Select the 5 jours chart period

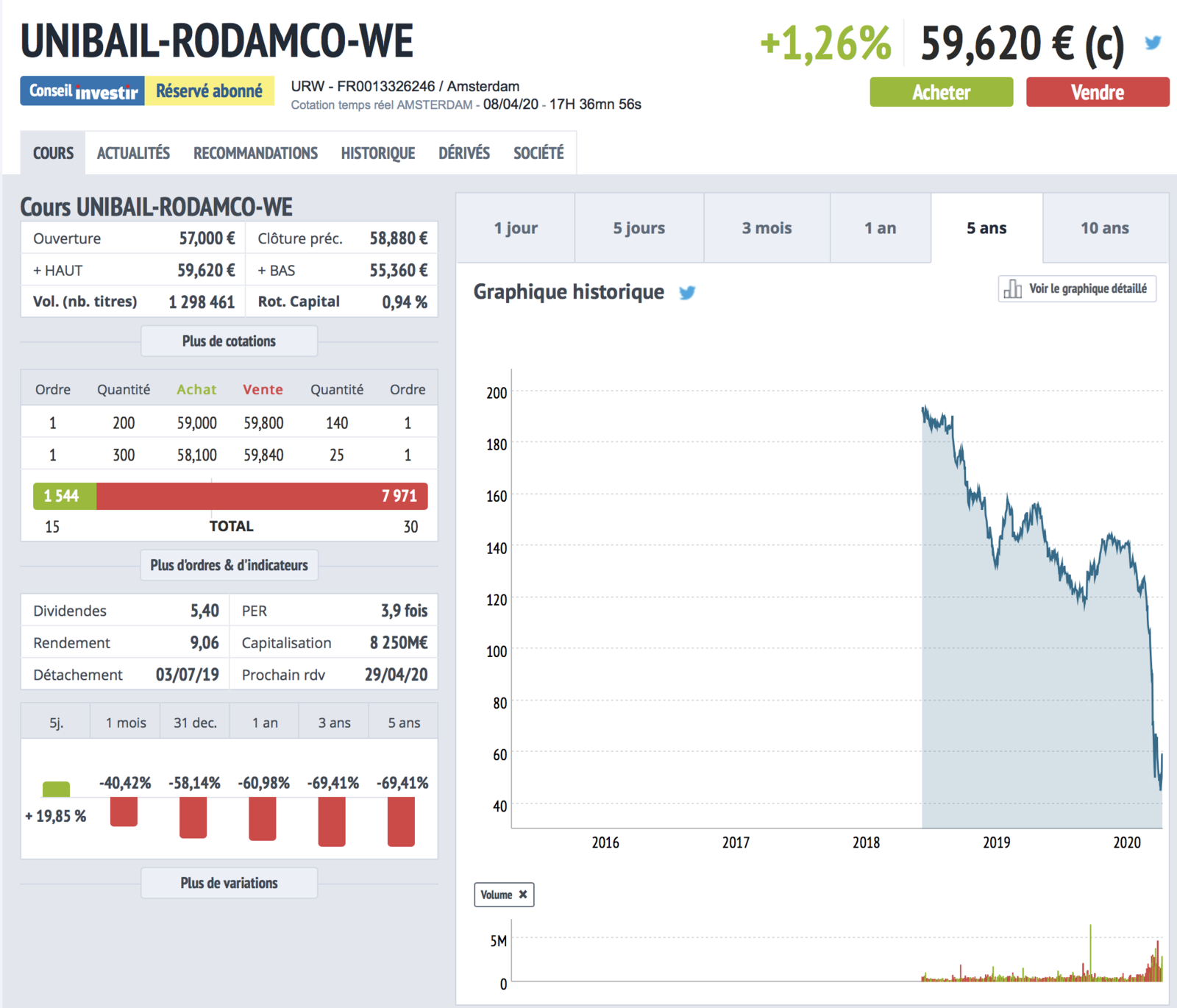[x=639, y=228]
